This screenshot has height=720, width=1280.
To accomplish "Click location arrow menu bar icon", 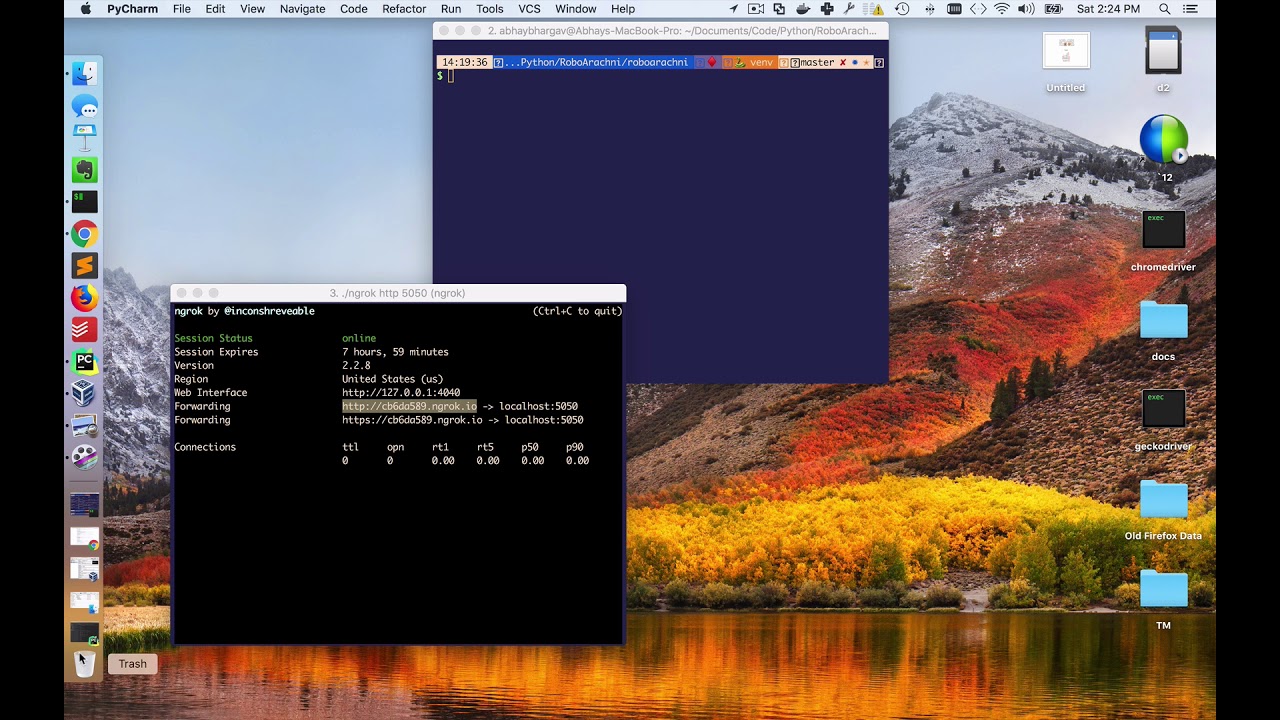I will 734,9.
